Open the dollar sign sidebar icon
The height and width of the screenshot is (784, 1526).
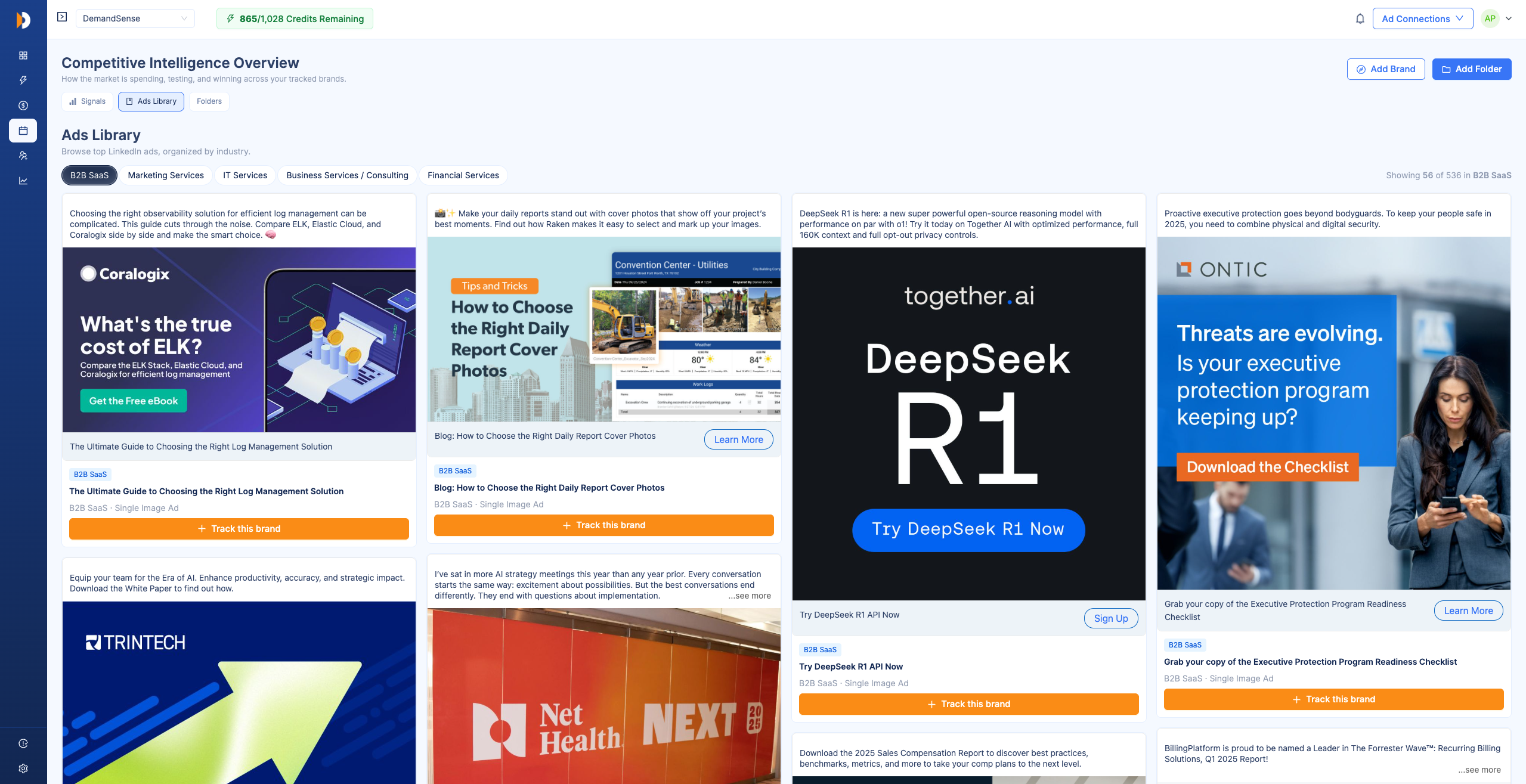click(23, 106)
